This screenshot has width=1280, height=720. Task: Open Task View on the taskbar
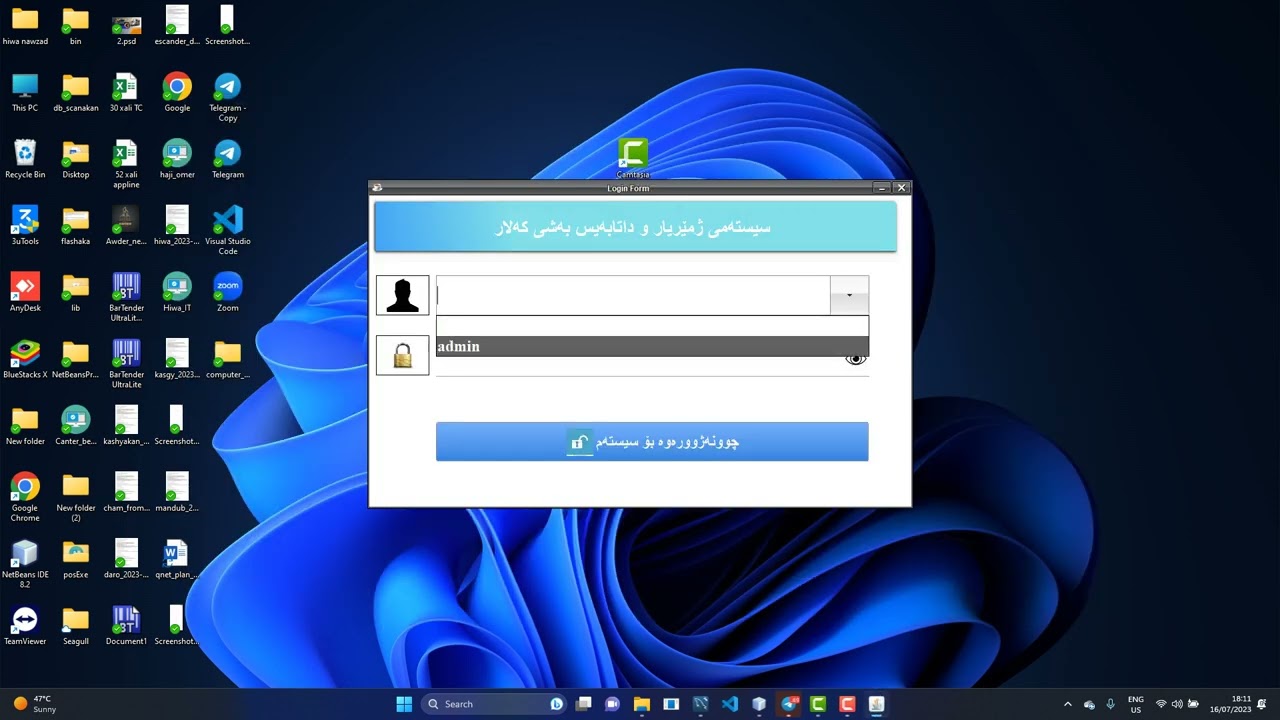[584, 704]
